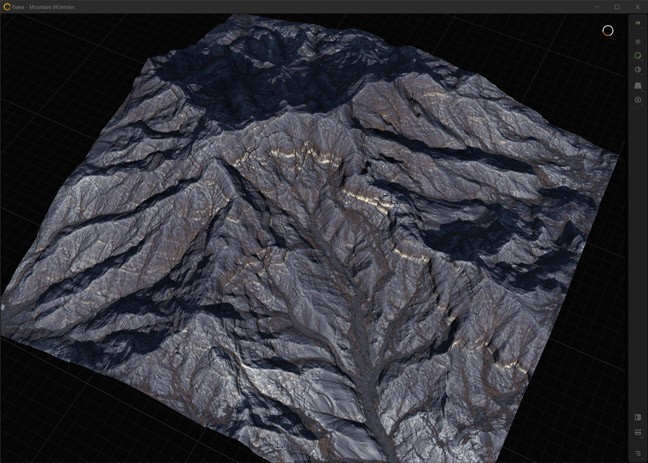The width and height of the screenshot is (648, 463).
Task: Toggle the half-shaded circle shading icon
Action: pyautogui.click(x=638, y=70)
